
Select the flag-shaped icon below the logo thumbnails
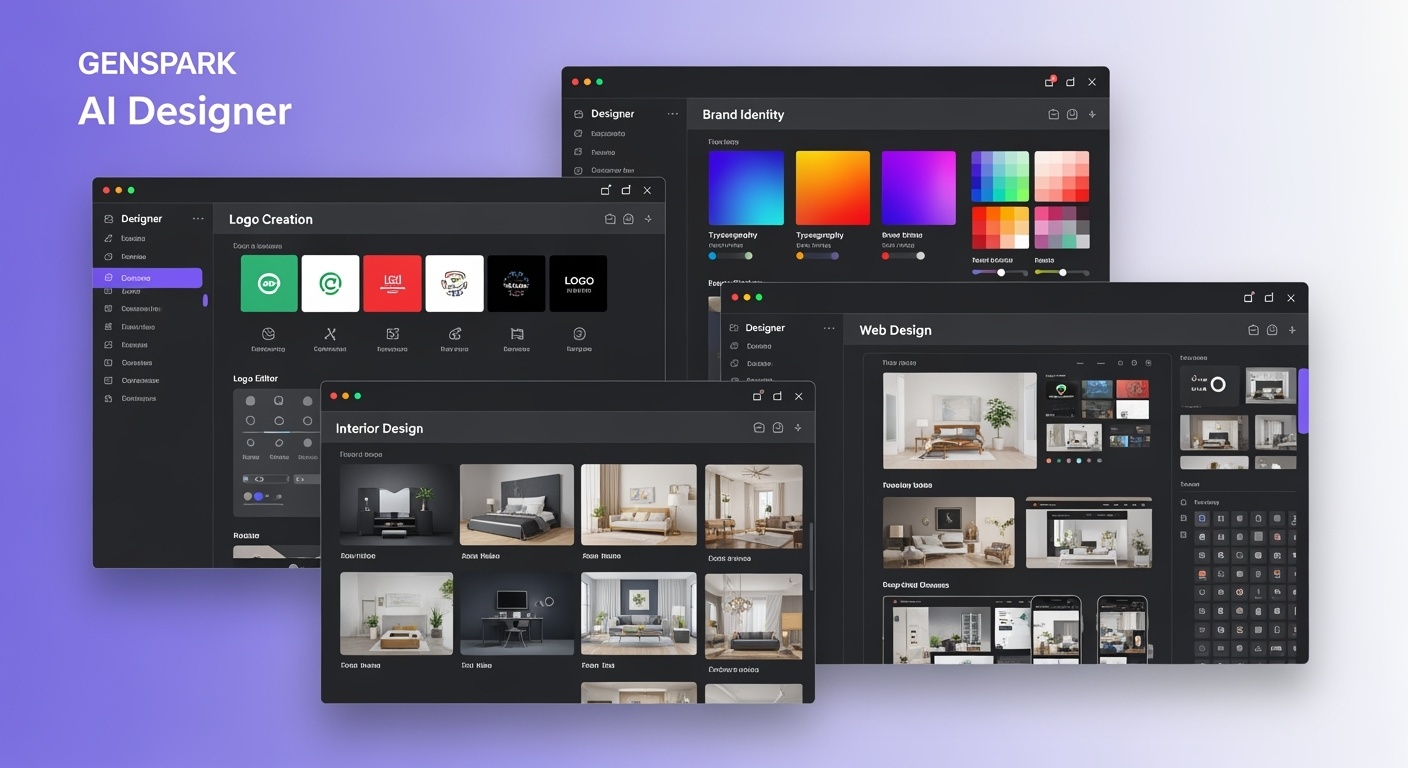[x=517, y=334]
